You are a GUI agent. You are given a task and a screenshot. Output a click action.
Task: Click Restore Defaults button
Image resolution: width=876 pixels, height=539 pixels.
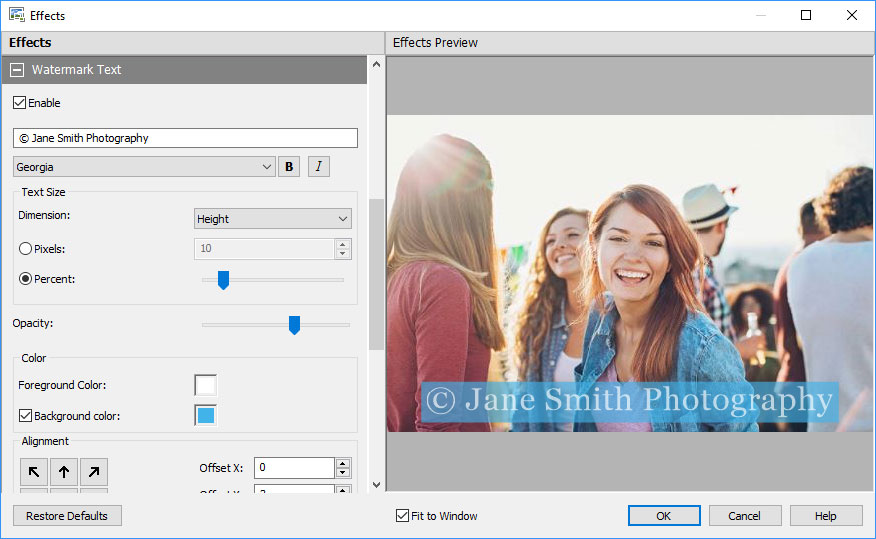click(x=67, y=516)
